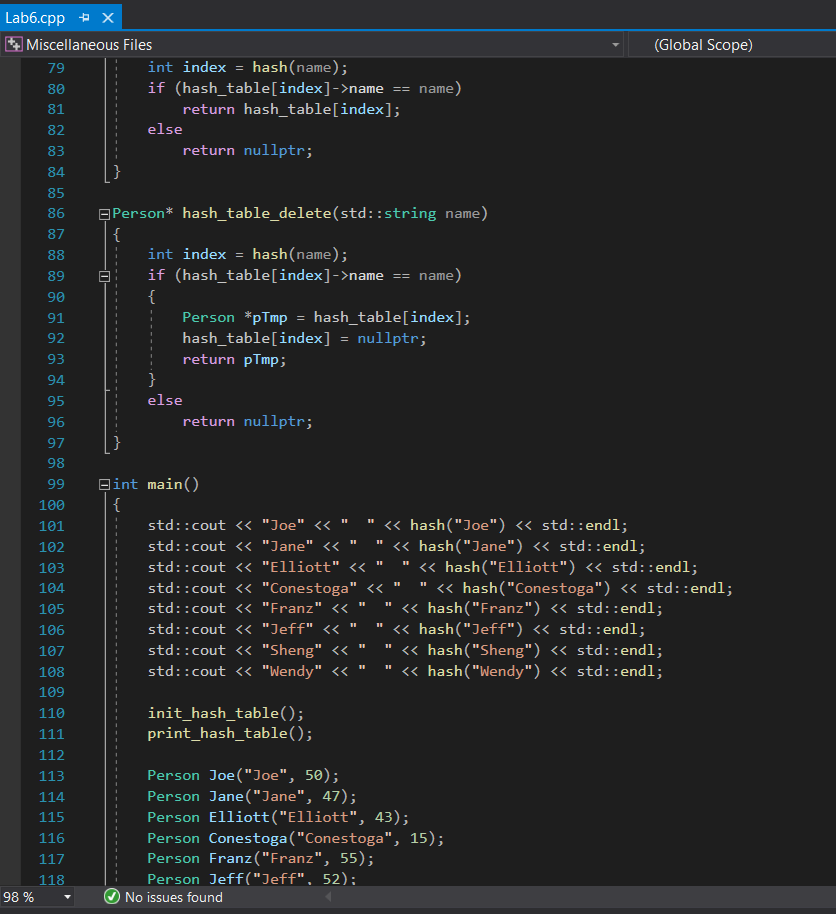Open the 98 % zoom level dropdown

point(67,897)
